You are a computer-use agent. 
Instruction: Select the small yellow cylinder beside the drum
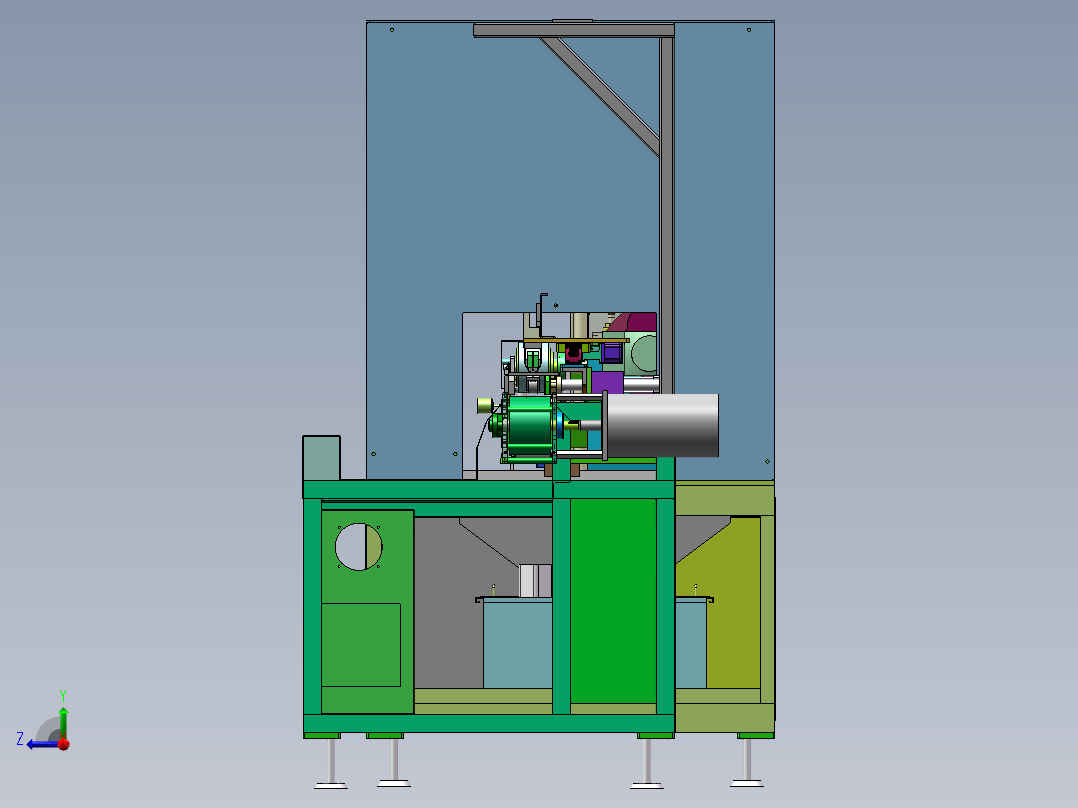click(x=485, y=406)
